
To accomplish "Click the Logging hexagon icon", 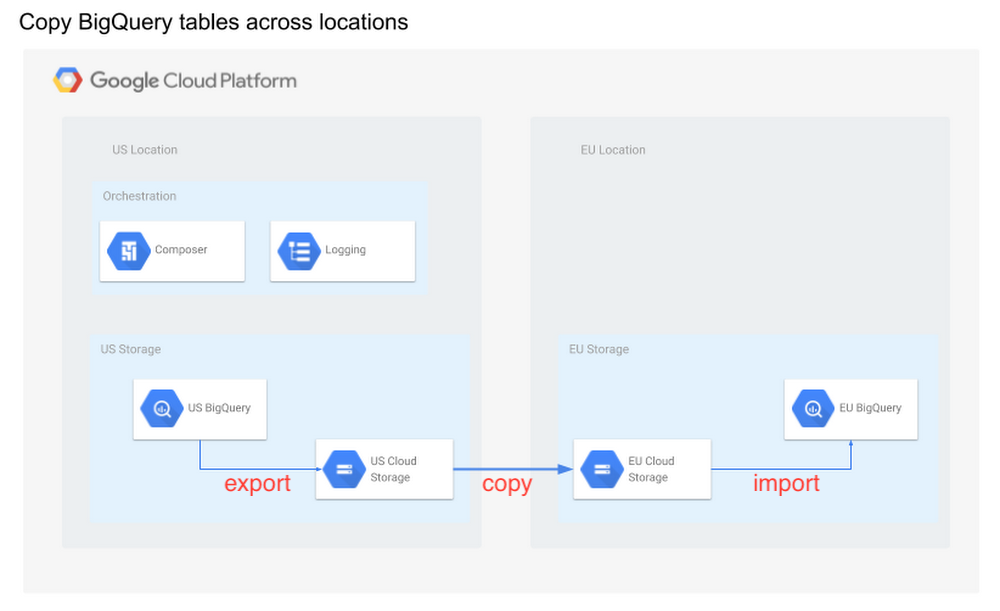I will 298,250.
